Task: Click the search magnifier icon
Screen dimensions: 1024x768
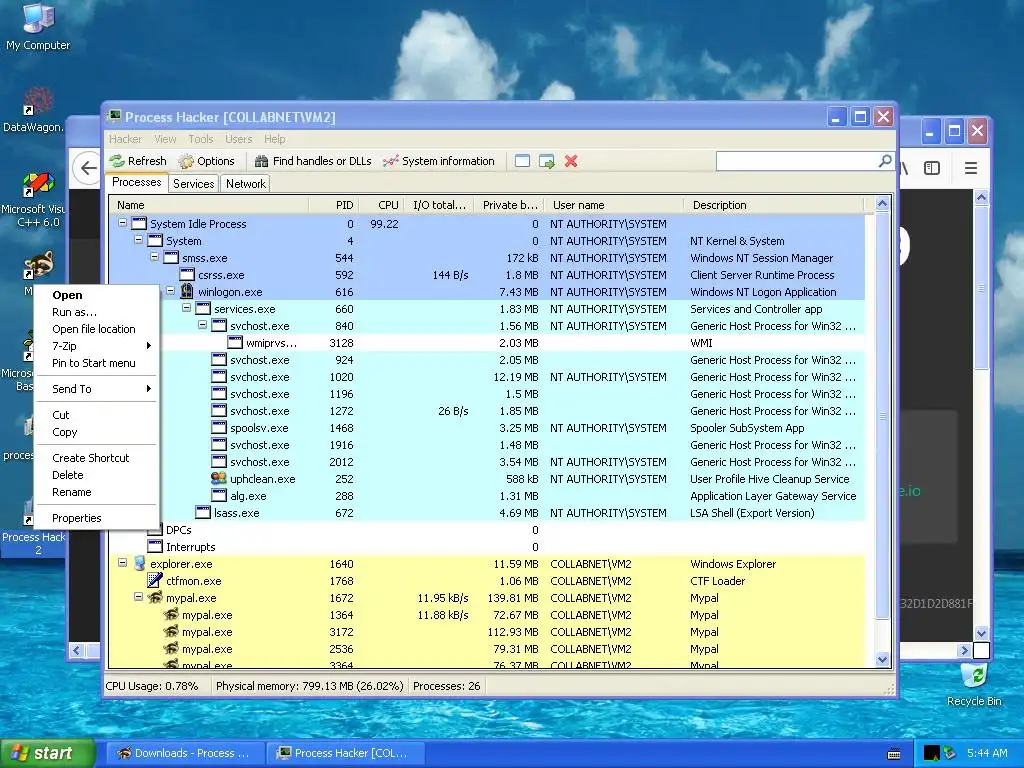Action: tap(885, 161)
